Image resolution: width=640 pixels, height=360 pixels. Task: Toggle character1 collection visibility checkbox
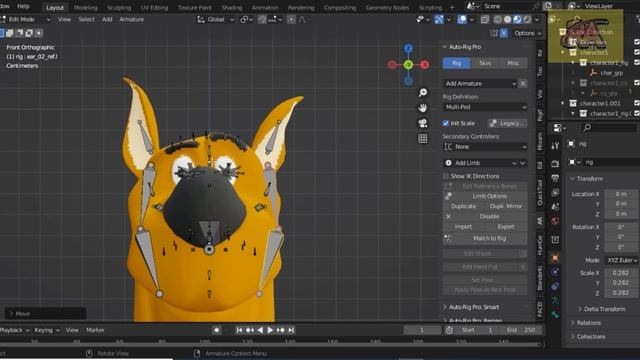click(x=637, y=52)
